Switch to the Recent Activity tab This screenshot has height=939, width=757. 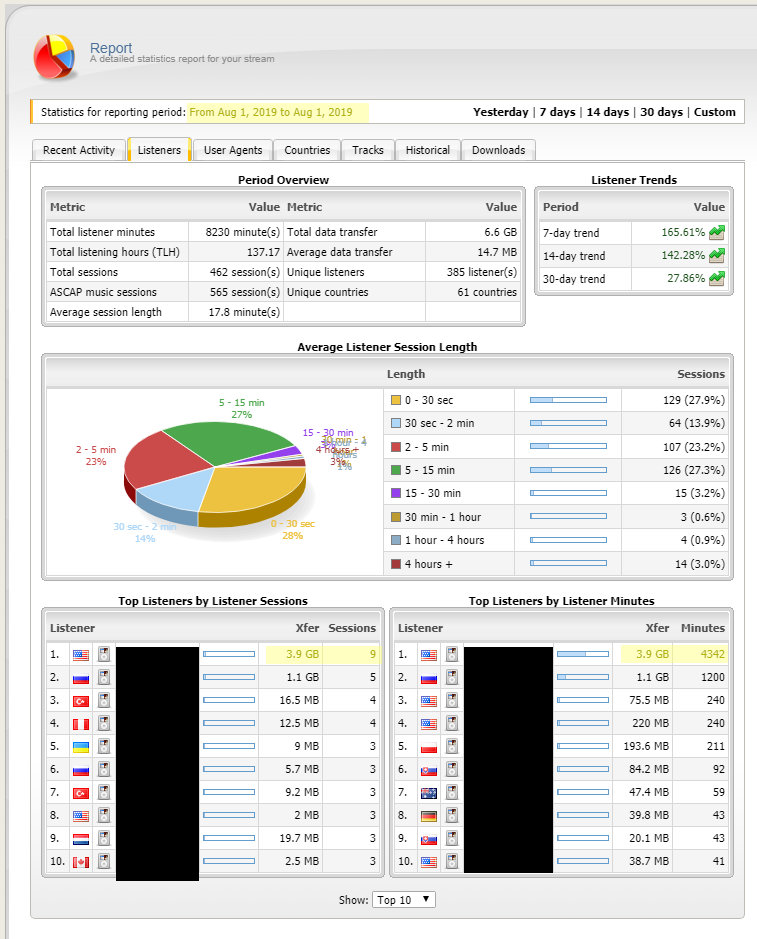tap(79, 150)
